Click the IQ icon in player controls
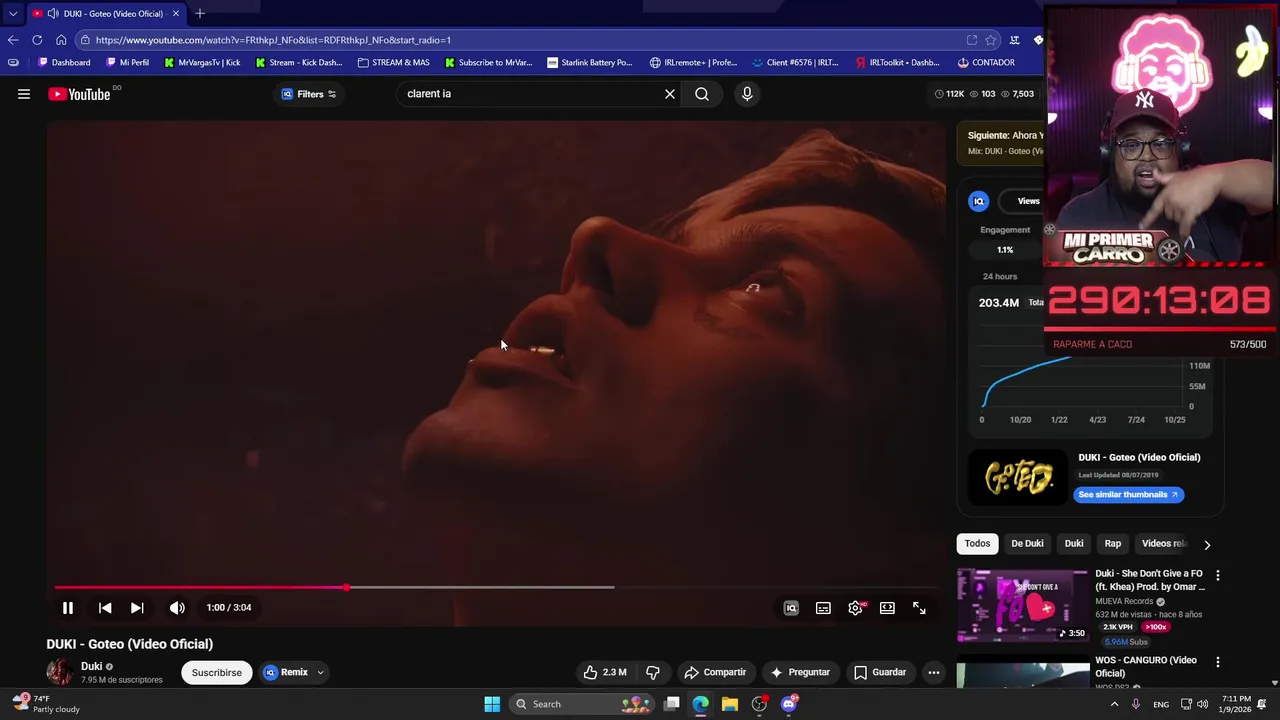1280x720 pixels. pos(791,608)
